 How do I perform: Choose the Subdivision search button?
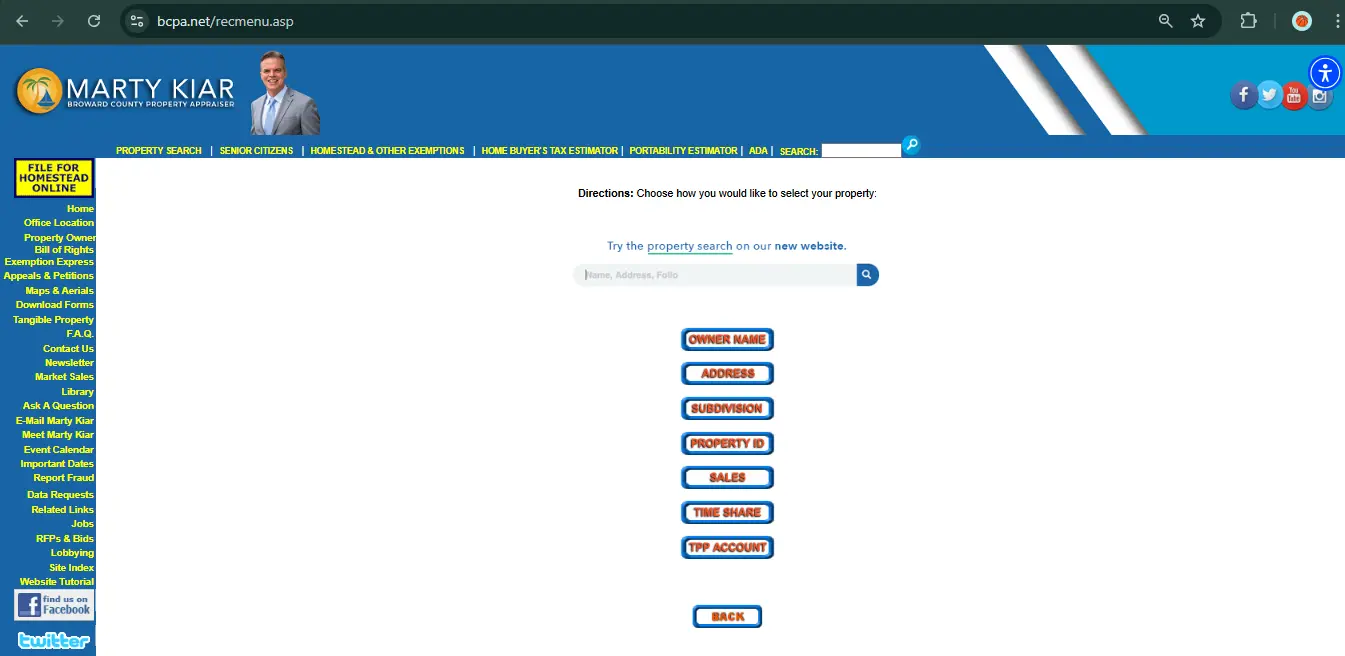pos(727,409)
